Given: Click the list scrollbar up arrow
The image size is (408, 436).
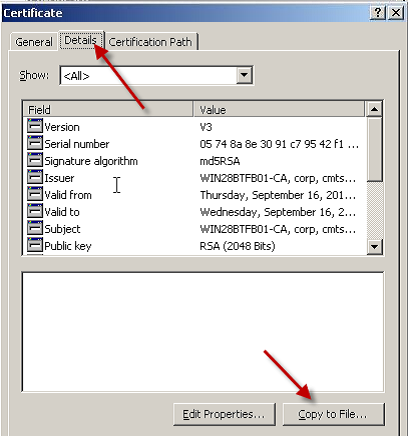Looking at the screenshot, I should (x=374, y=109).
